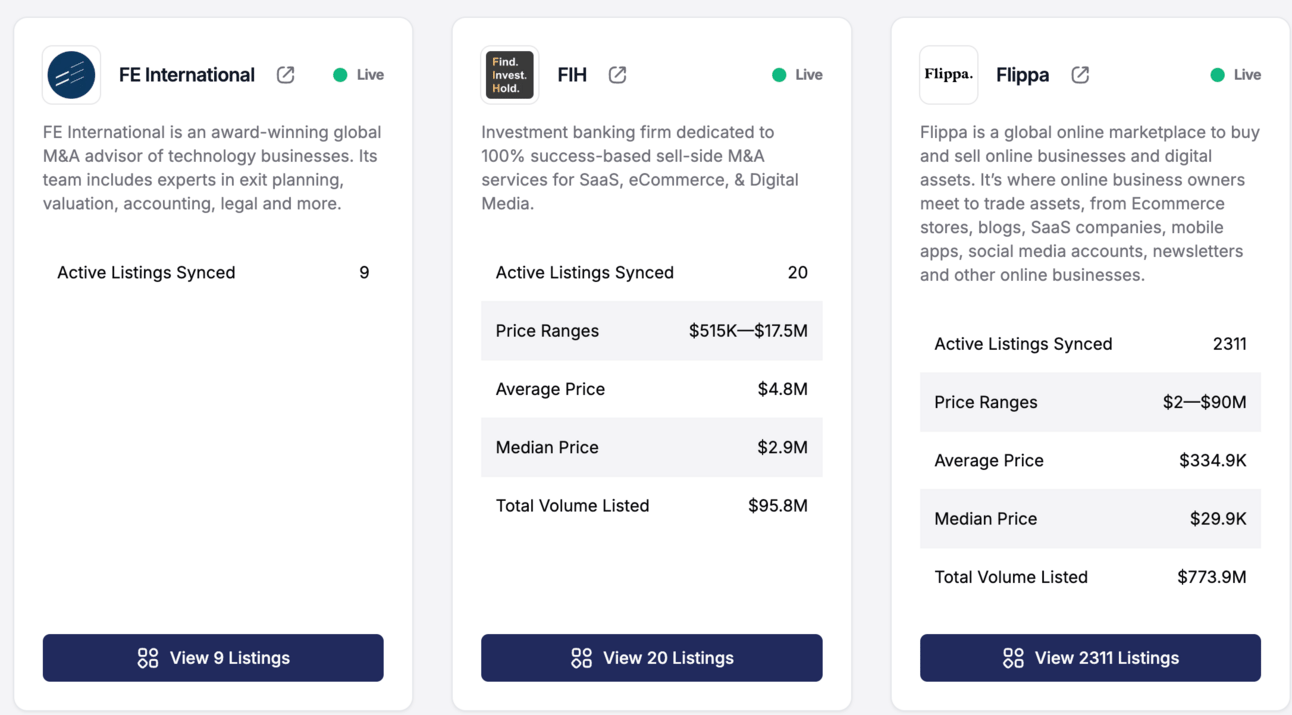Viewport: 1292px width, 715px height.
Task: Click FIH green Live status indicator
Action: coord(779,75)
